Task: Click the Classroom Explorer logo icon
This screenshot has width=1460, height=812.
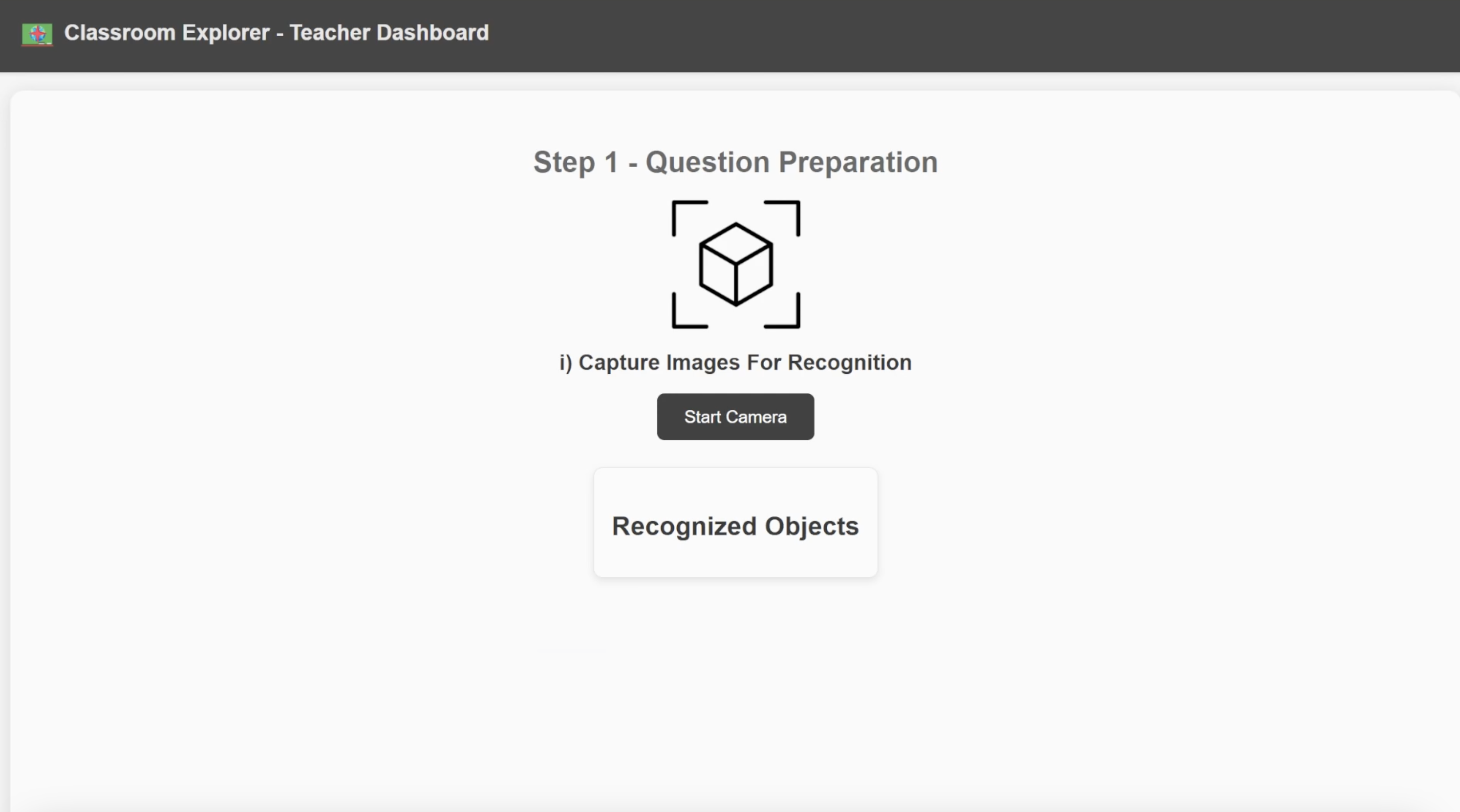Action: click(37, 34)
